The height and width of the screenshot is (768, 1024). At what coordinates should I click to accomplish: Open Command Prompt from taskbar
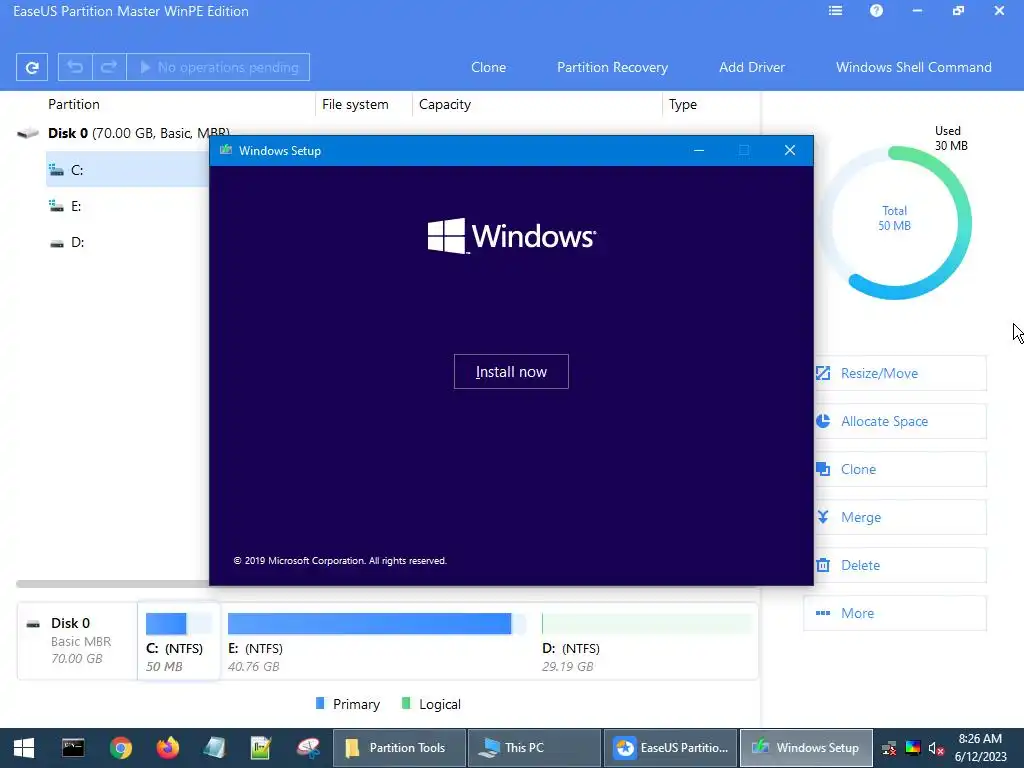coord(73,748)
